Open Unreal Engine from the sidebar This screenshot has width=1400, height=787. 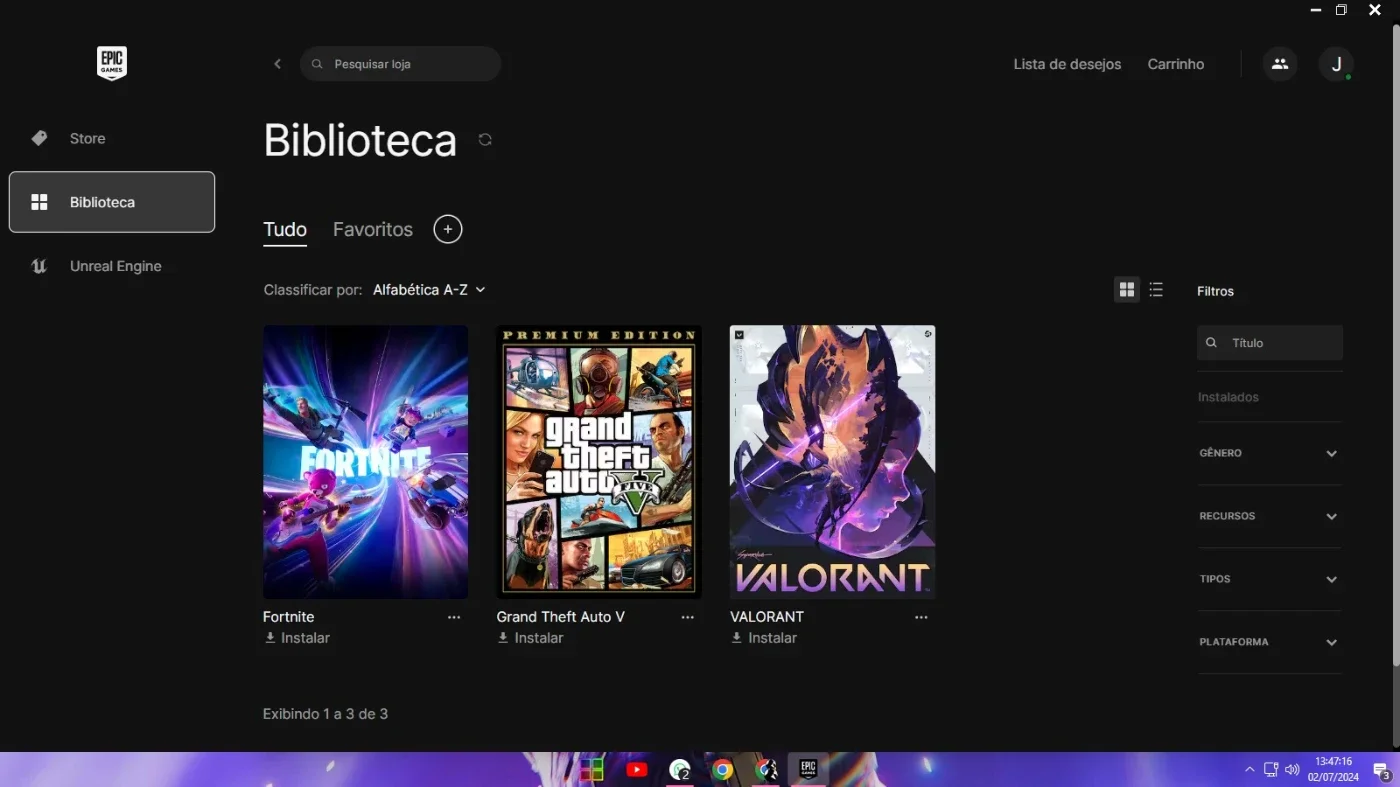112,266
